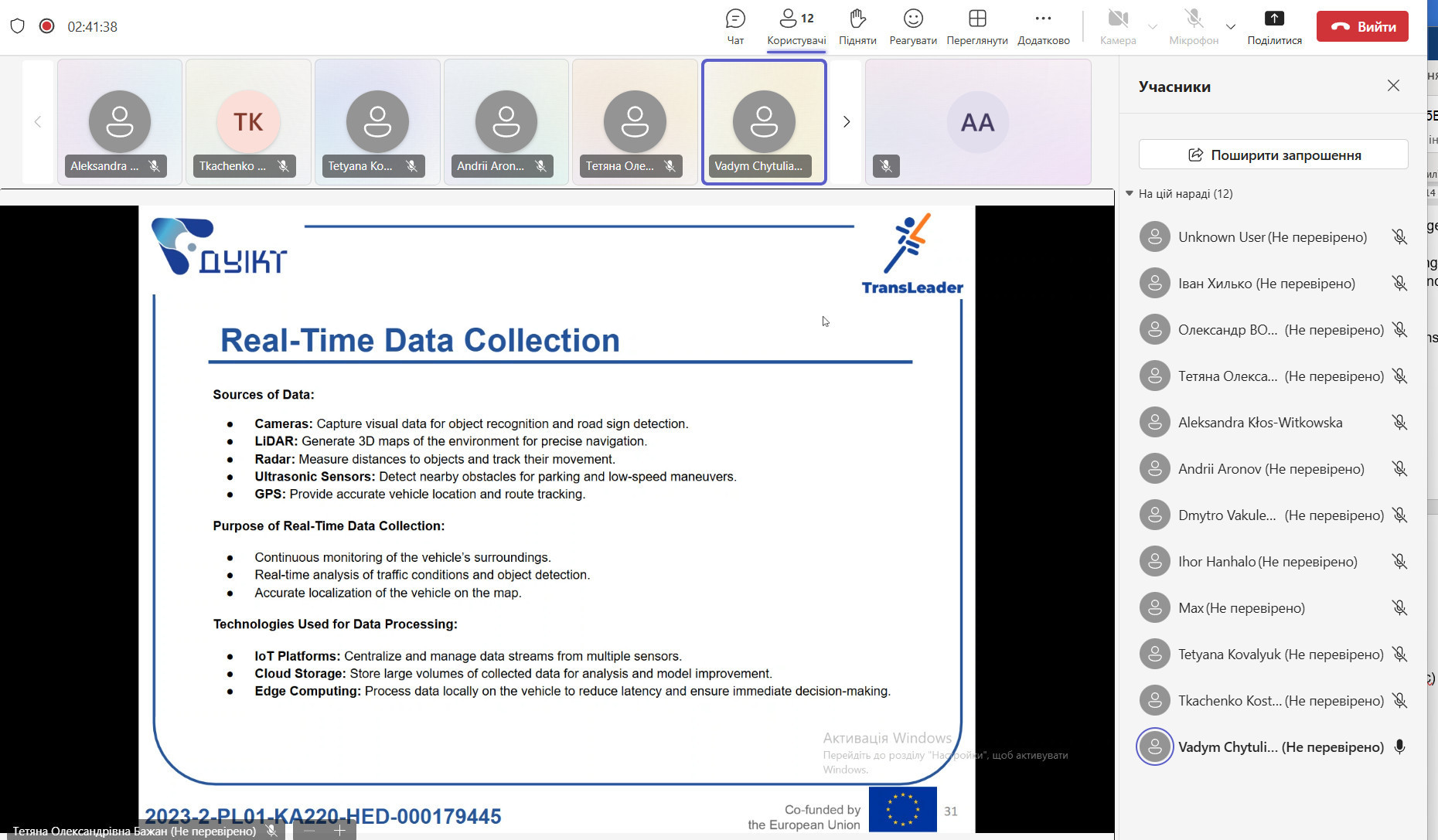This screenshot has width=1438, height=840.
Task: Click the Raise hand icon
Action: [857, 26]
